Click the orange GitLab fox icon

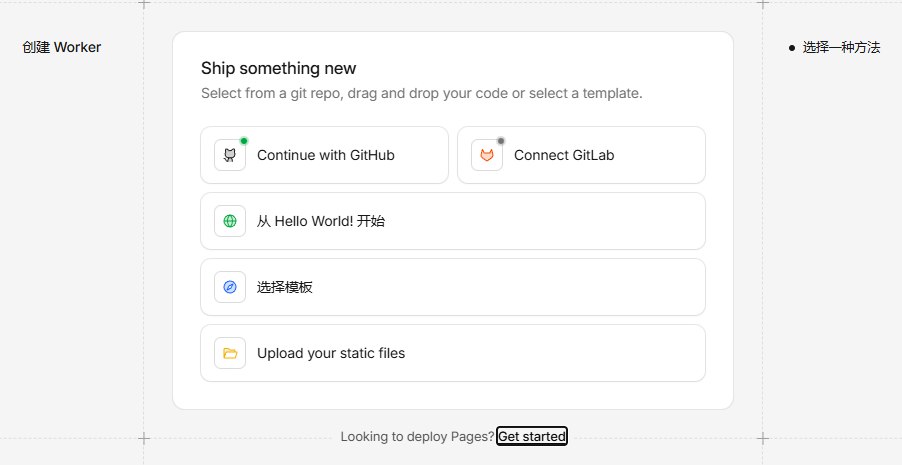(x=487, y=155)
